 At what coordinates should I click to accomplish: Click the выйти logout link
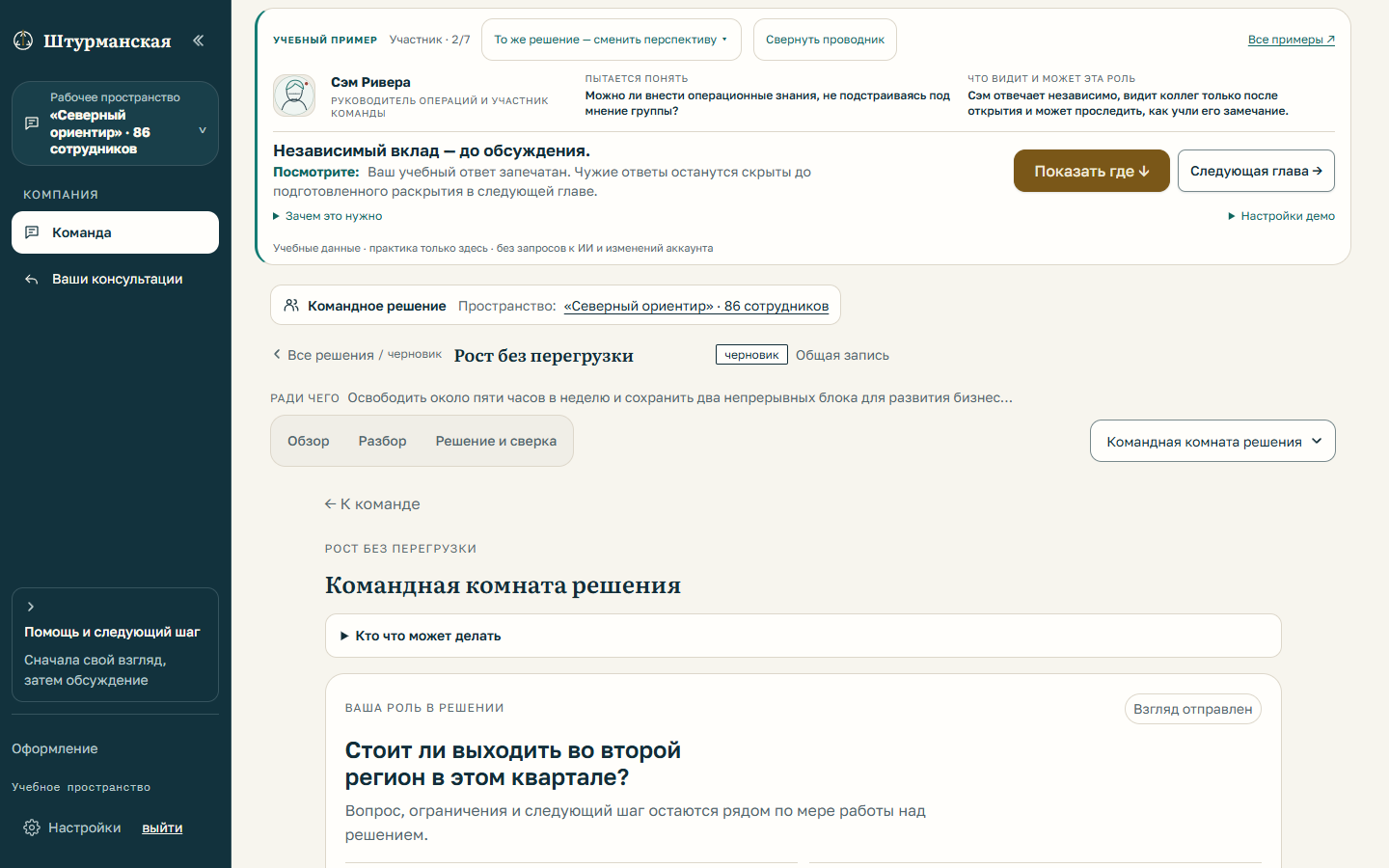162,827
